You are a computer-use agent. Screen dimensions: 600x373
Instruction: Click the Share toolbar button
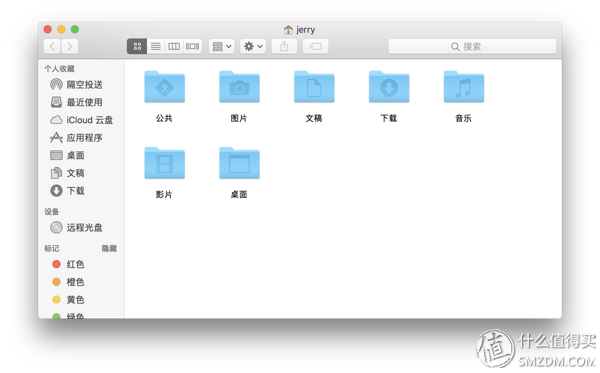284,46
